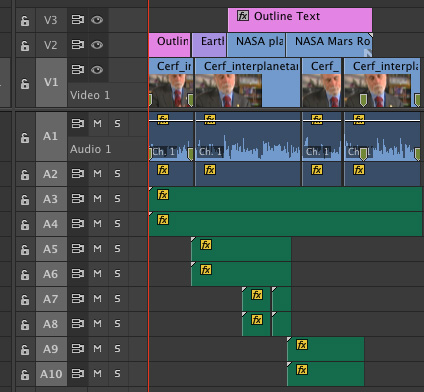
Task: Select the pink Outlin clip on V2
Action: pyautogui.click(x=169, y=45)
